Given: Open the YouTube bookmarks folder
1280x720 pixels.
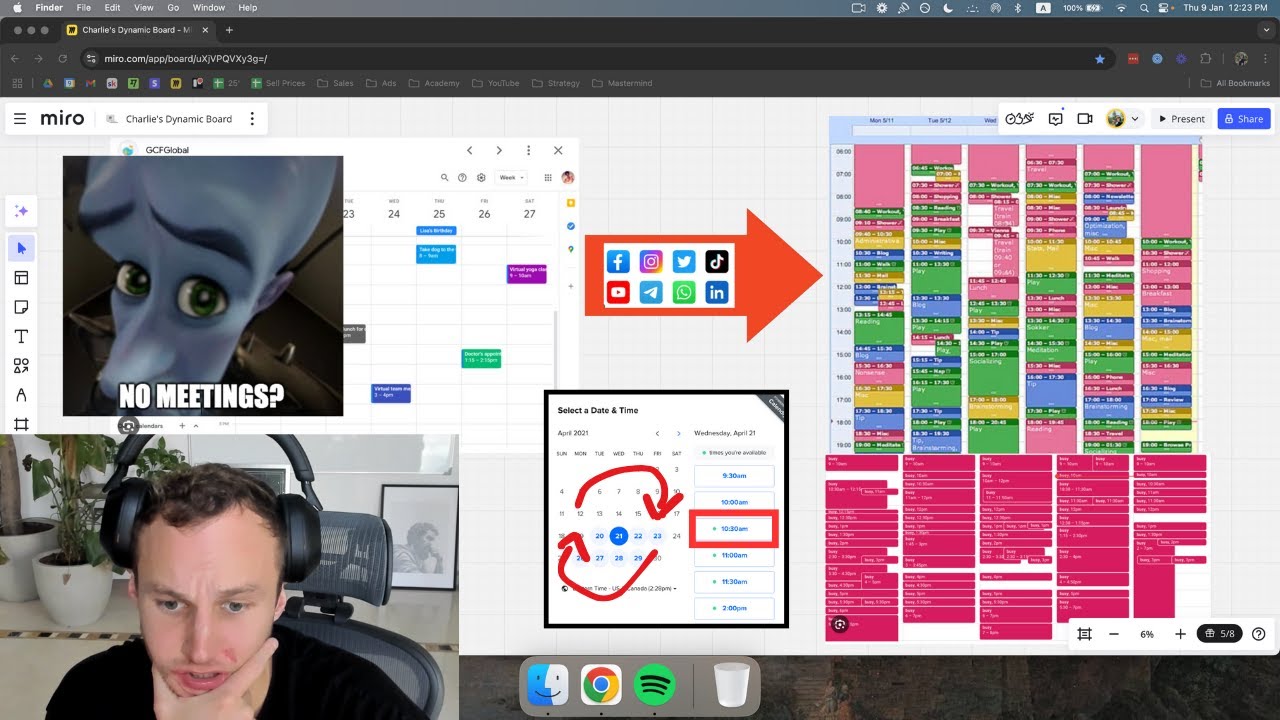Looking at the screenshot, I should pos(495,83).
